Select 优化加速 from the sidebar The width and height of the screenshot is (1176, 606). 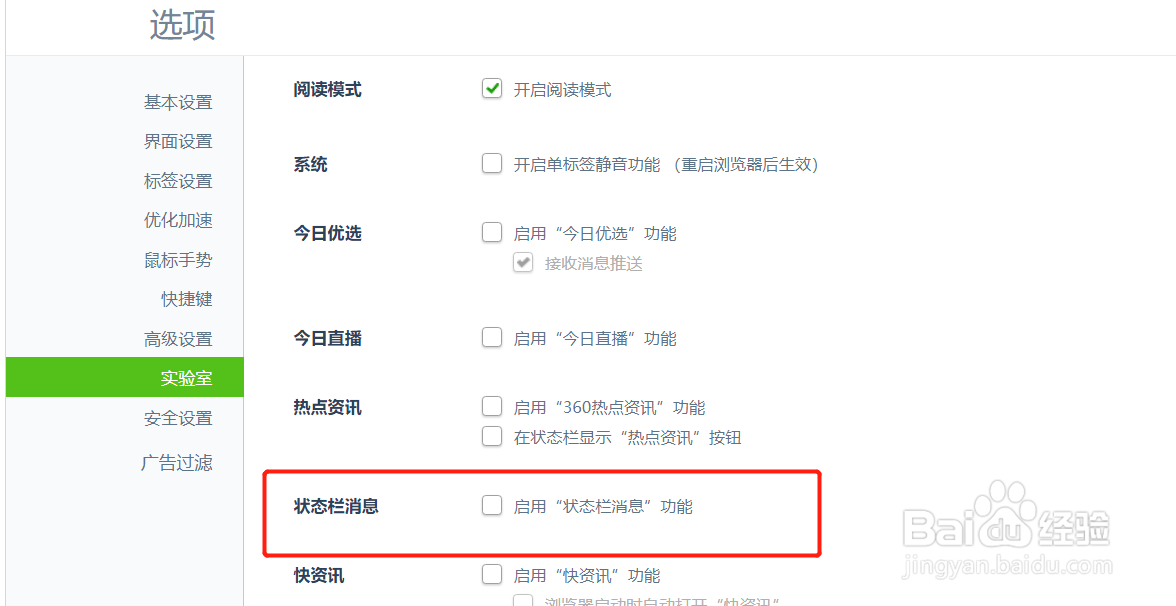(178, 220)
